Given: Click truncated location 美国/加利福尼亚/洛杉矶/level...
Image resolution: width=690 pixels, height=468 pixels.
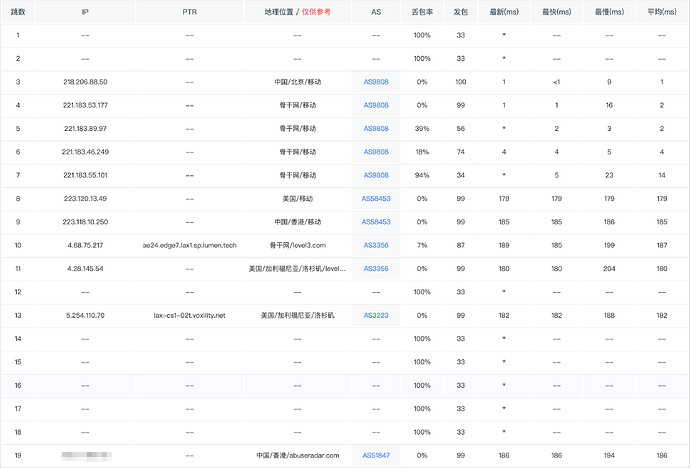Looking at the screenshot, I should click(x=297, y=268).
